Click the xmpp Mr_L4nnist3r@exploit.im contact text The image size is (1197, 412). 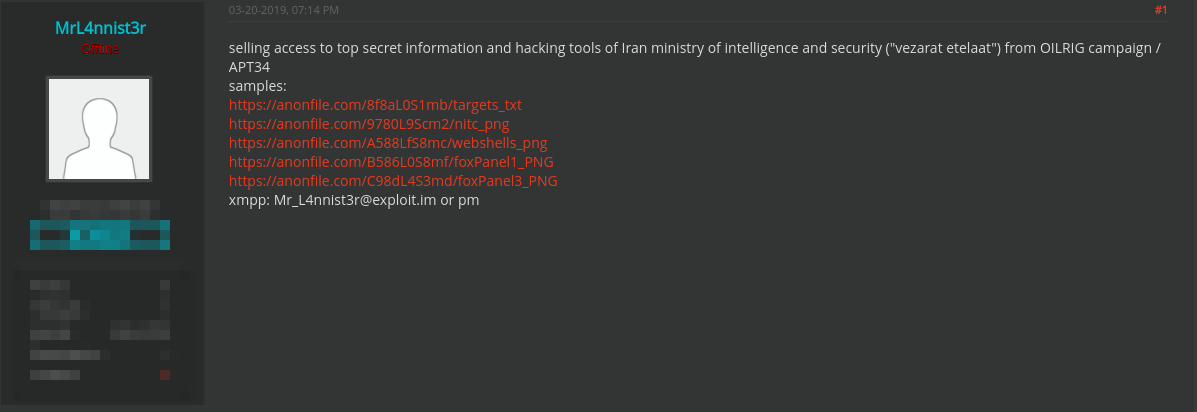click(353, 201)
